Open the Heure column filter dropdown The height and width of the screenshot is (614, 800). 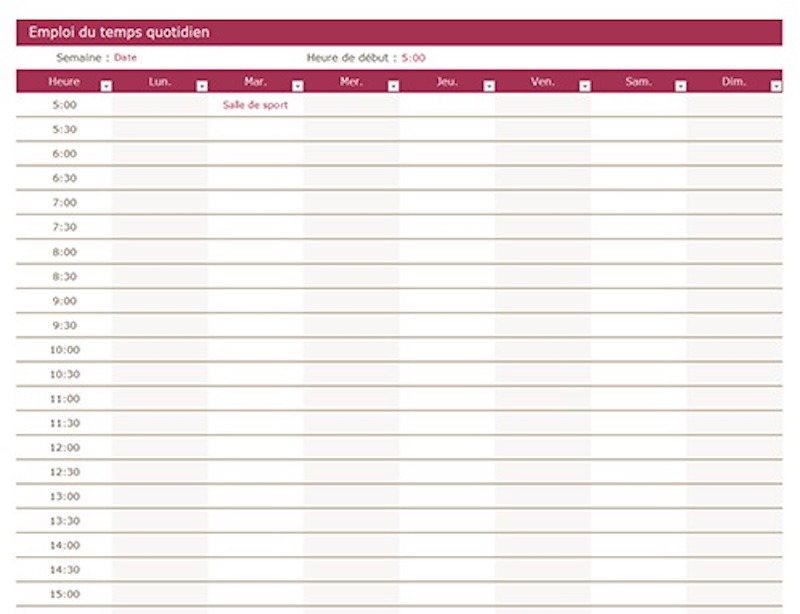coord(106,86)
